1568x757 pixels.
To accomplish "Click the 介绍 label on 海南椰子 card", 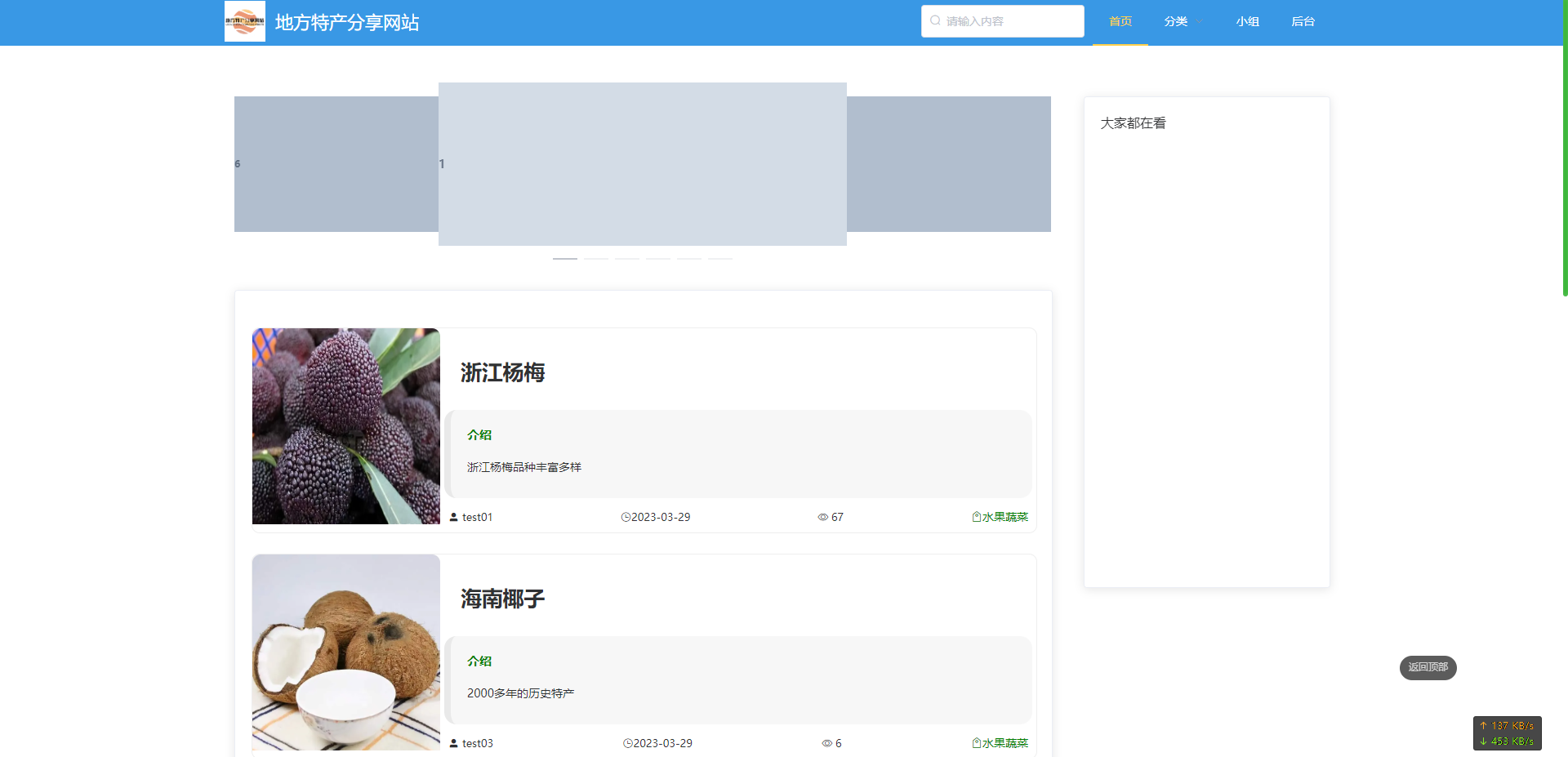I will coord(479,661).
